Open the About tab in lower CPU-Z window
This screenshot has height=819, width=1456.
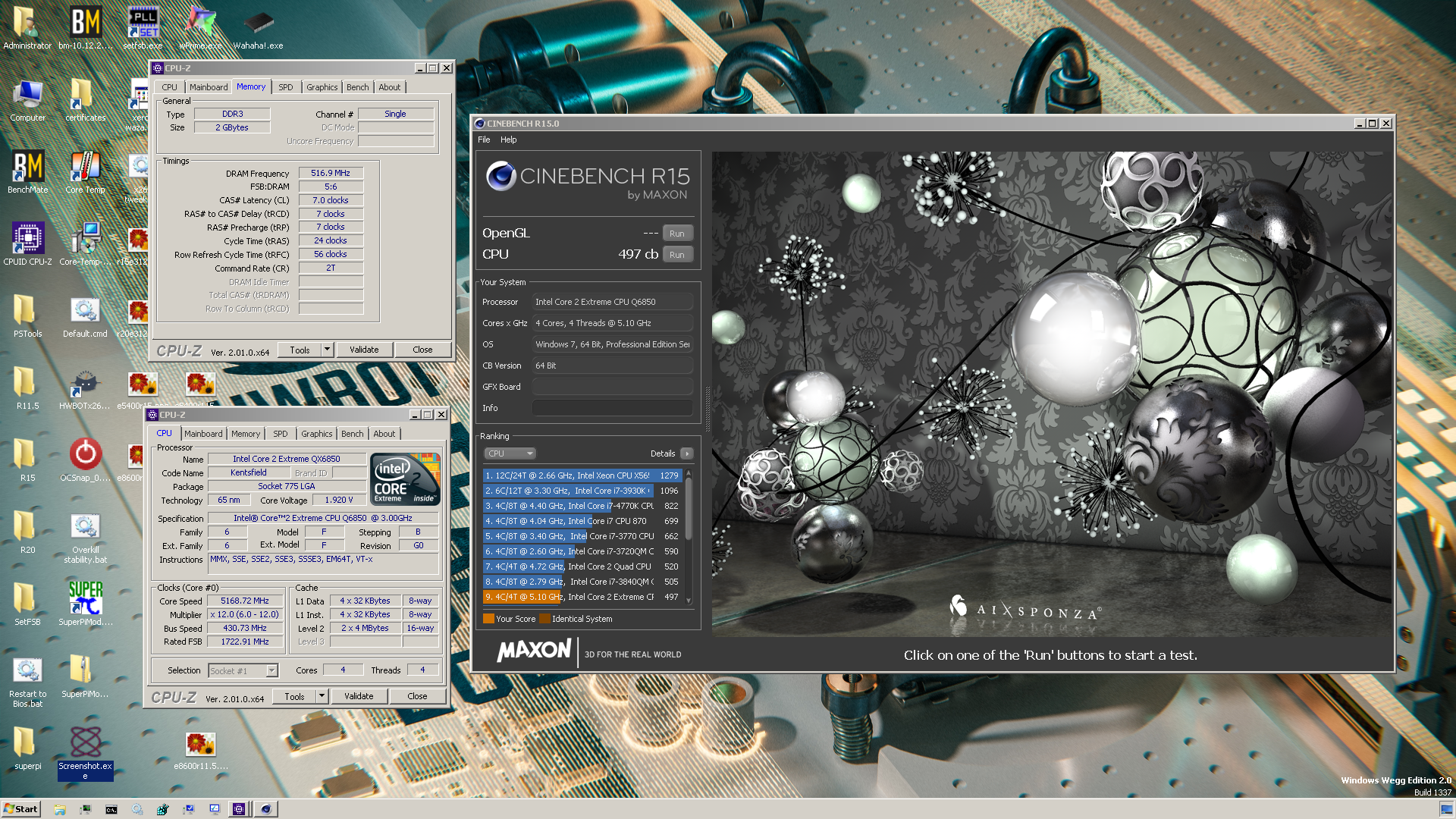click(384, 434)
